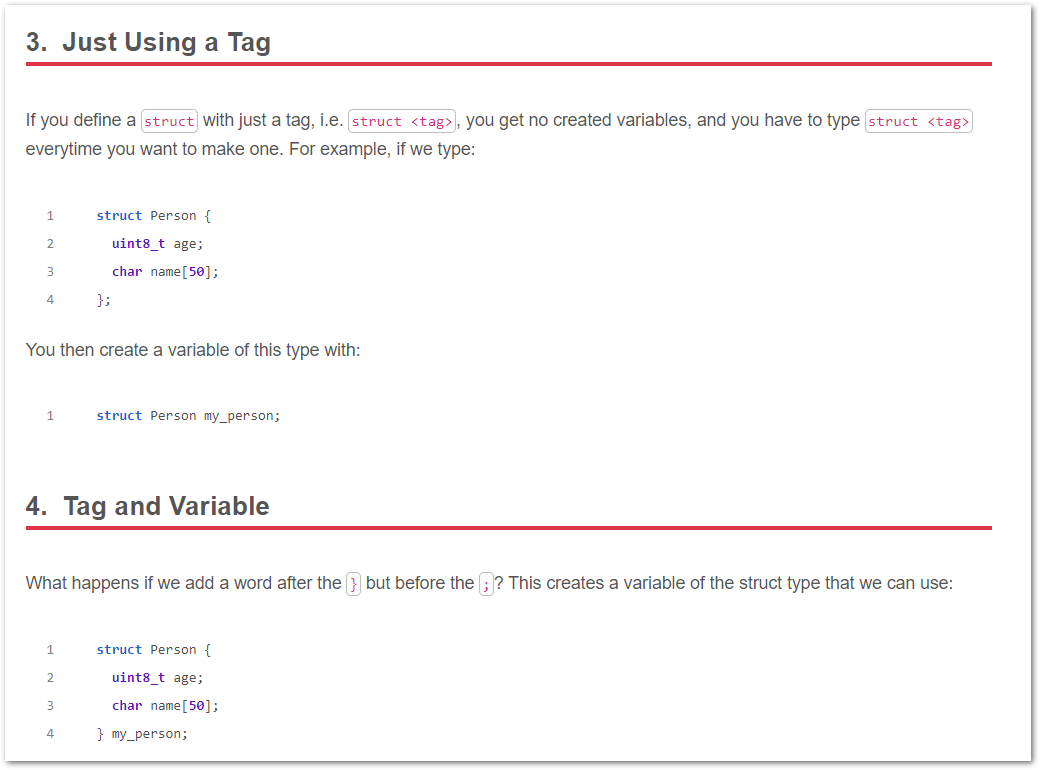
Task: Click line number 1 beside "struct Person my_person;"
Action: point(50,416)
